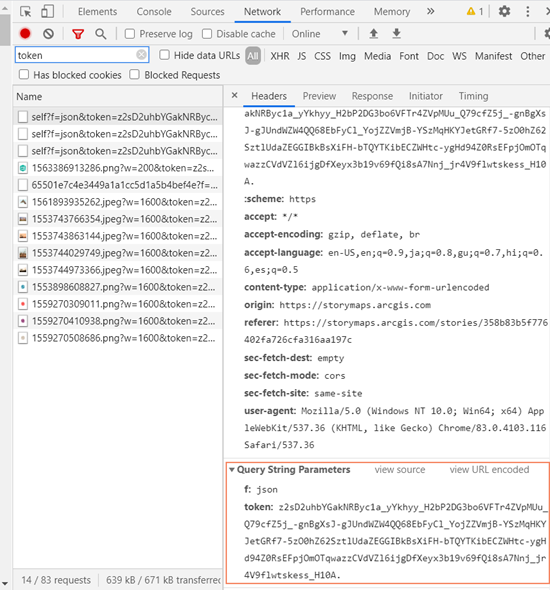
Task: Collapse the Query String Parameters section
Action: click(x=232, y=470)
